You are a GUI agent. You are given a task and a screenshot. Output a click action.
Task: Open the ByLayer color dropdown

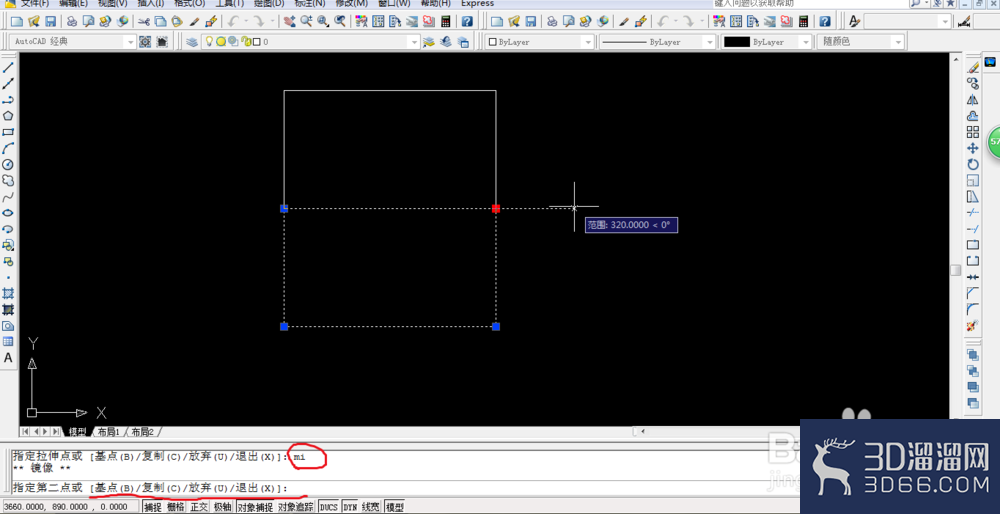[540, 42]
